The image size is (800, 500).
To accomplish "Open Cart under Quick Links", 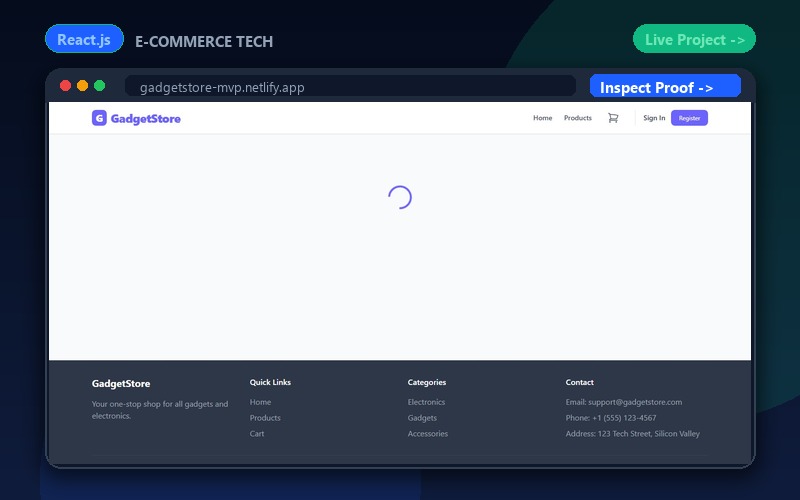I will coord(257,434).
